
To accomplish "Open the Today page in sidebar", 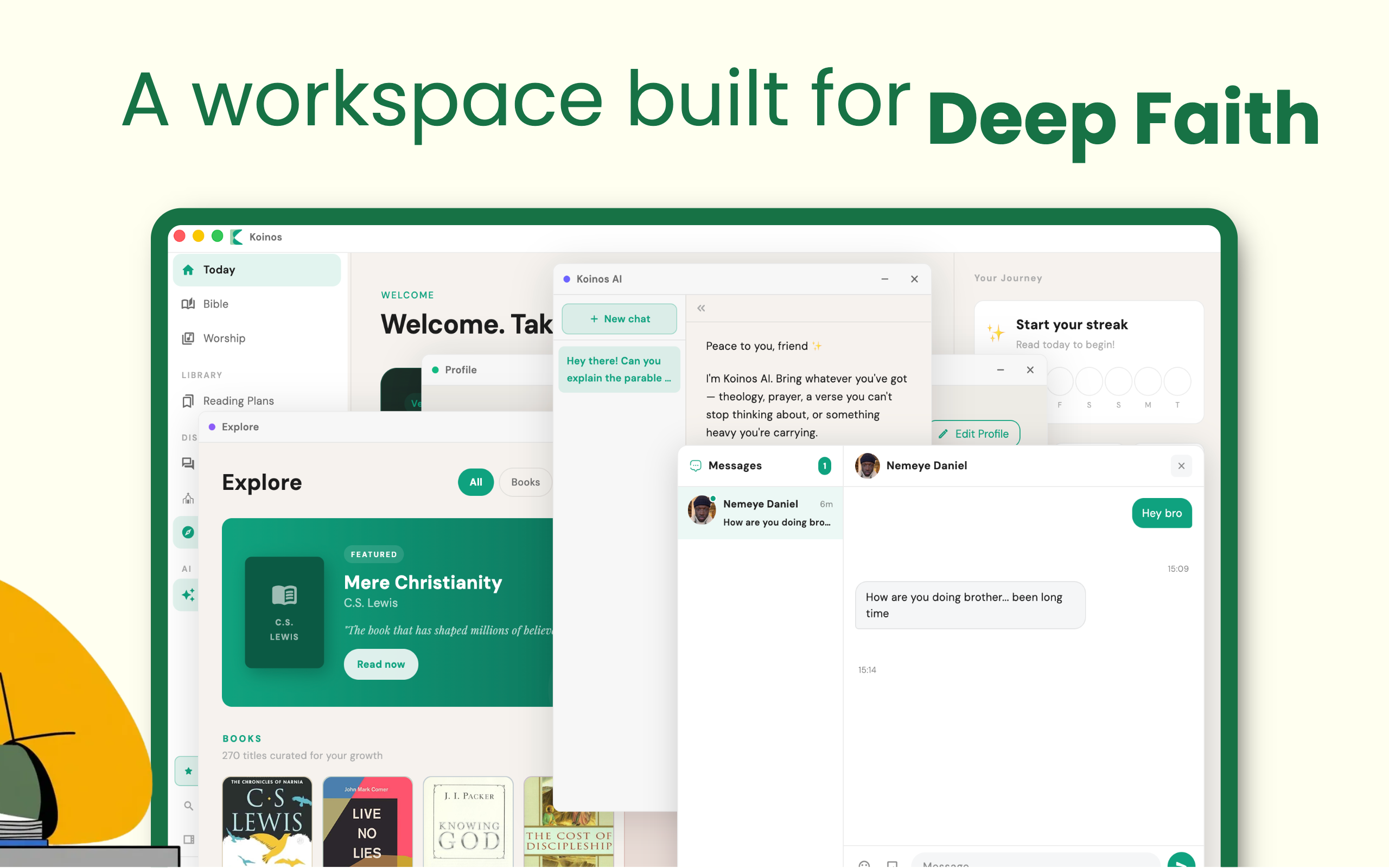I will [x=257, y=270].
